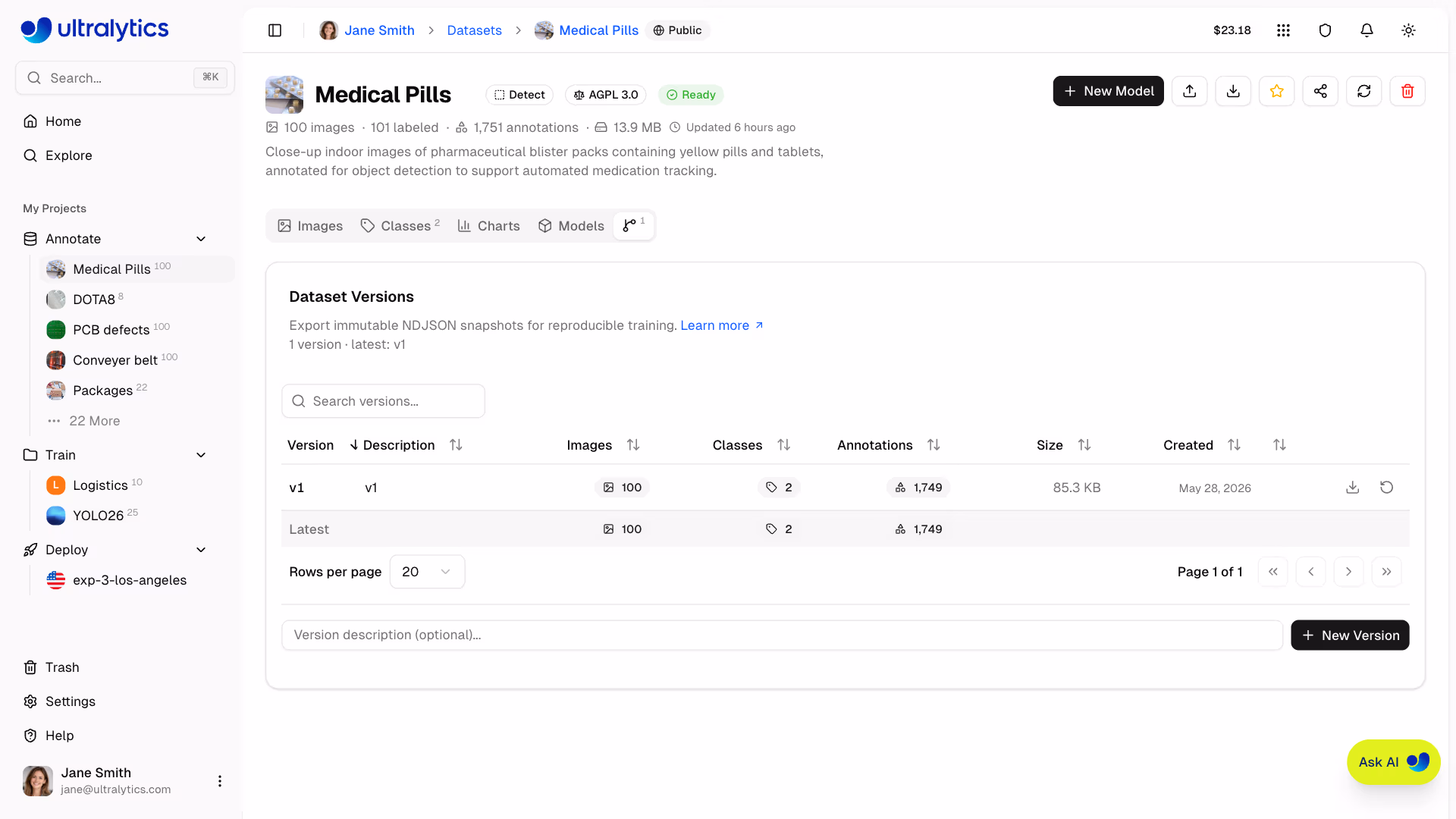Toggle light/dark theme sun icon
Image resolution: width=1456 pixels, height=819 pixels.
[x=1408, y=30]
